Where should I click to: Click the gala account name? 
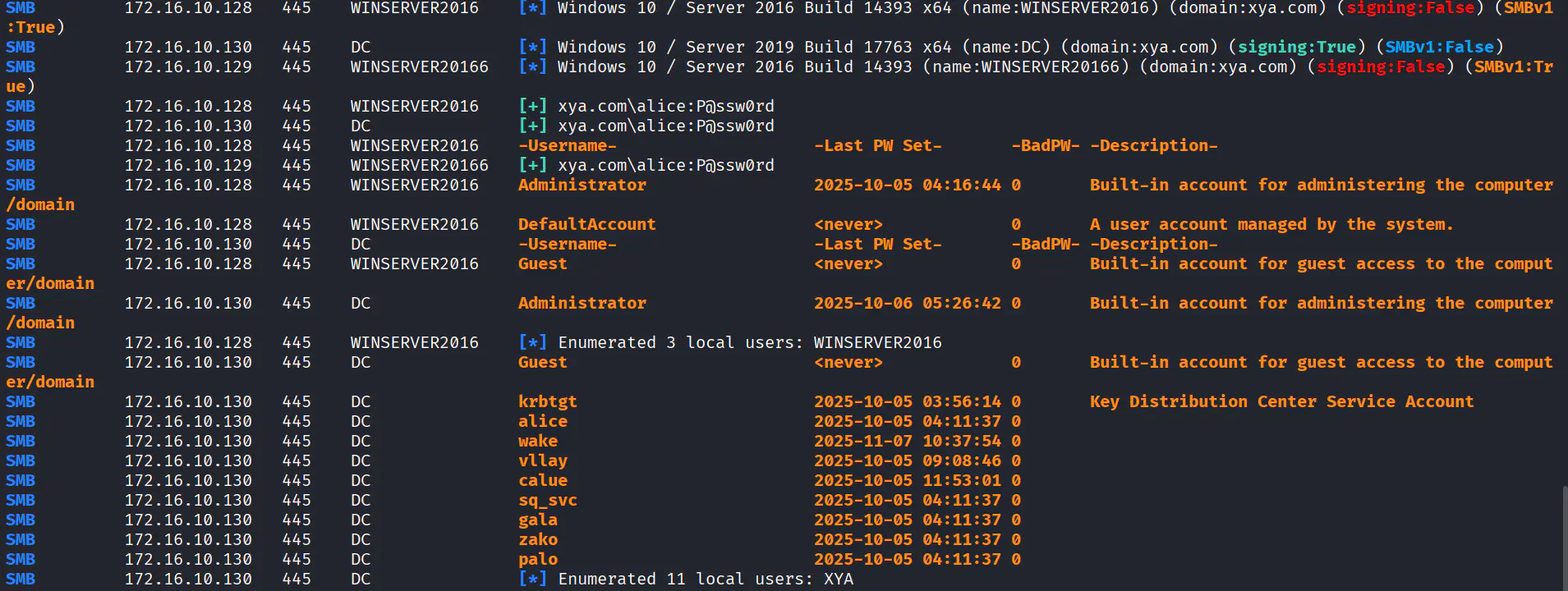[537, 520]
